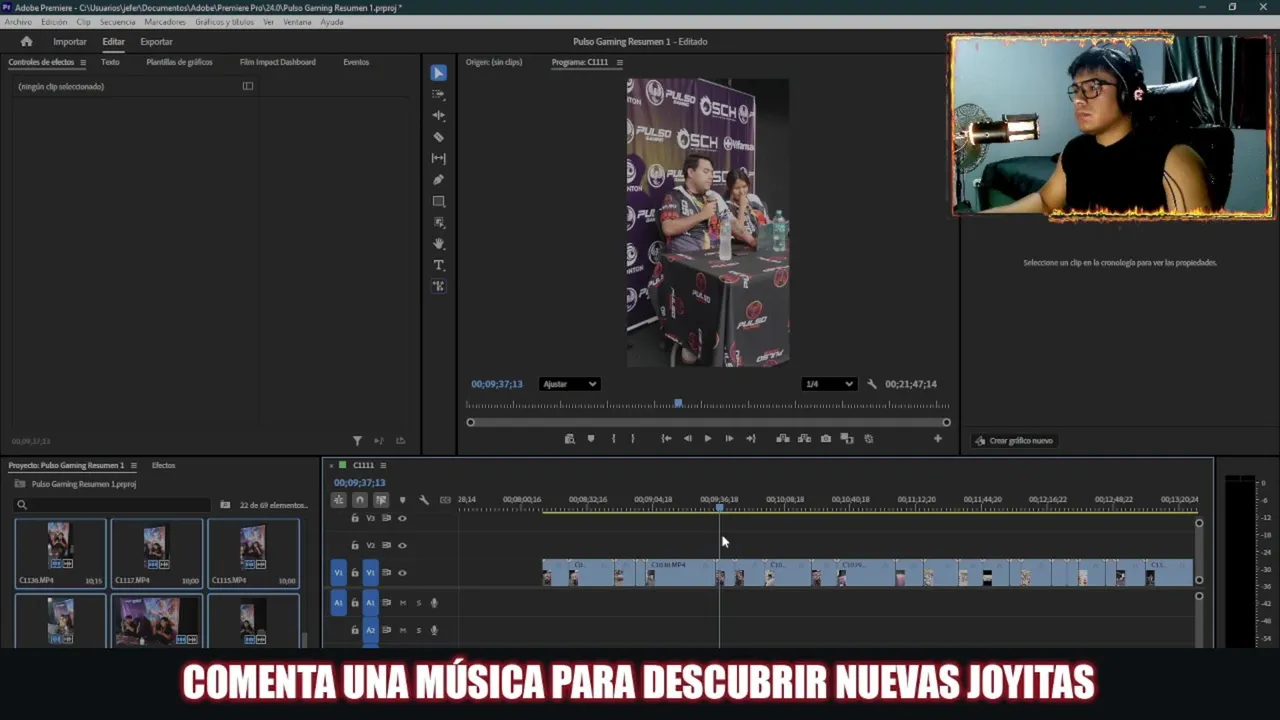This screenshot has height=720, width=1280.
Task: Click the program monitor zoom scroll bar
Action: pos(708,422)
